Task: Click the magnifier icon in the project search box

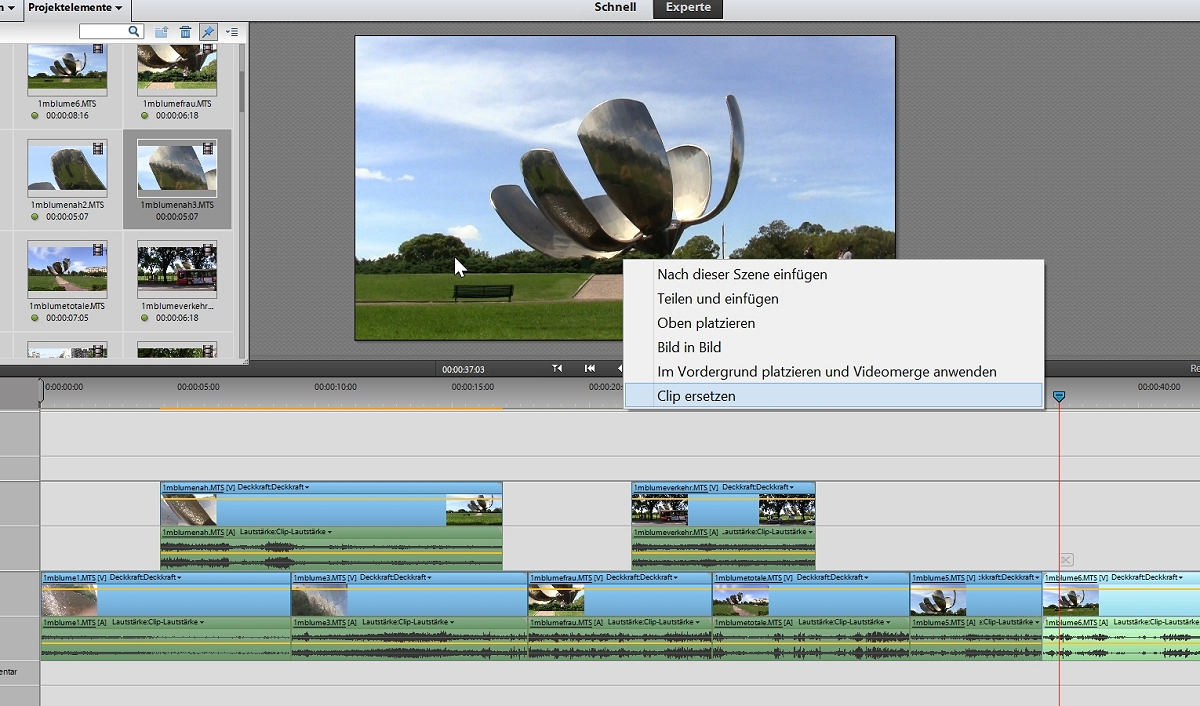Action: 135,32
